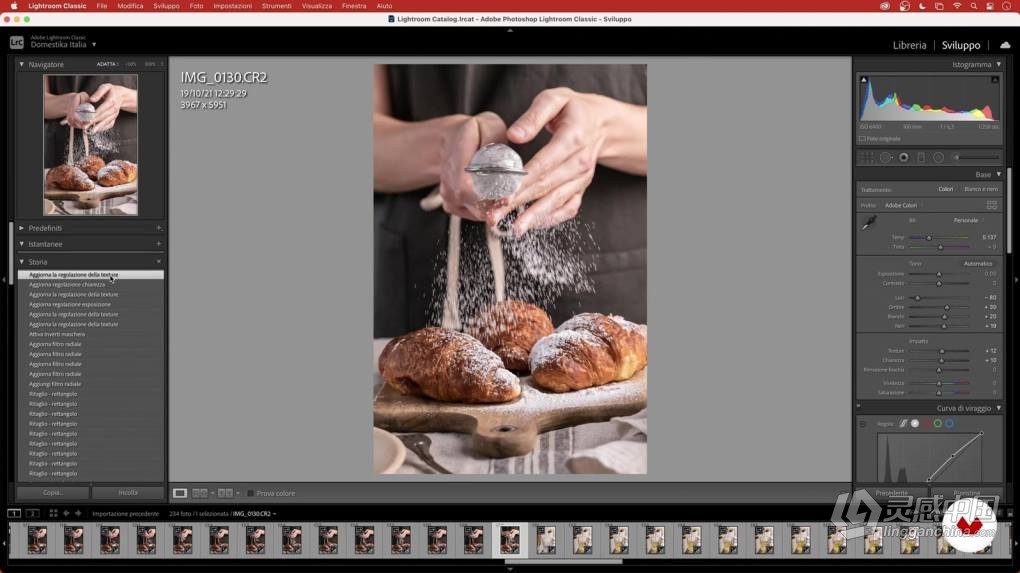This screenshot has height=573, width=1020.
Task: Click the Copia... button
Action: 52,492
